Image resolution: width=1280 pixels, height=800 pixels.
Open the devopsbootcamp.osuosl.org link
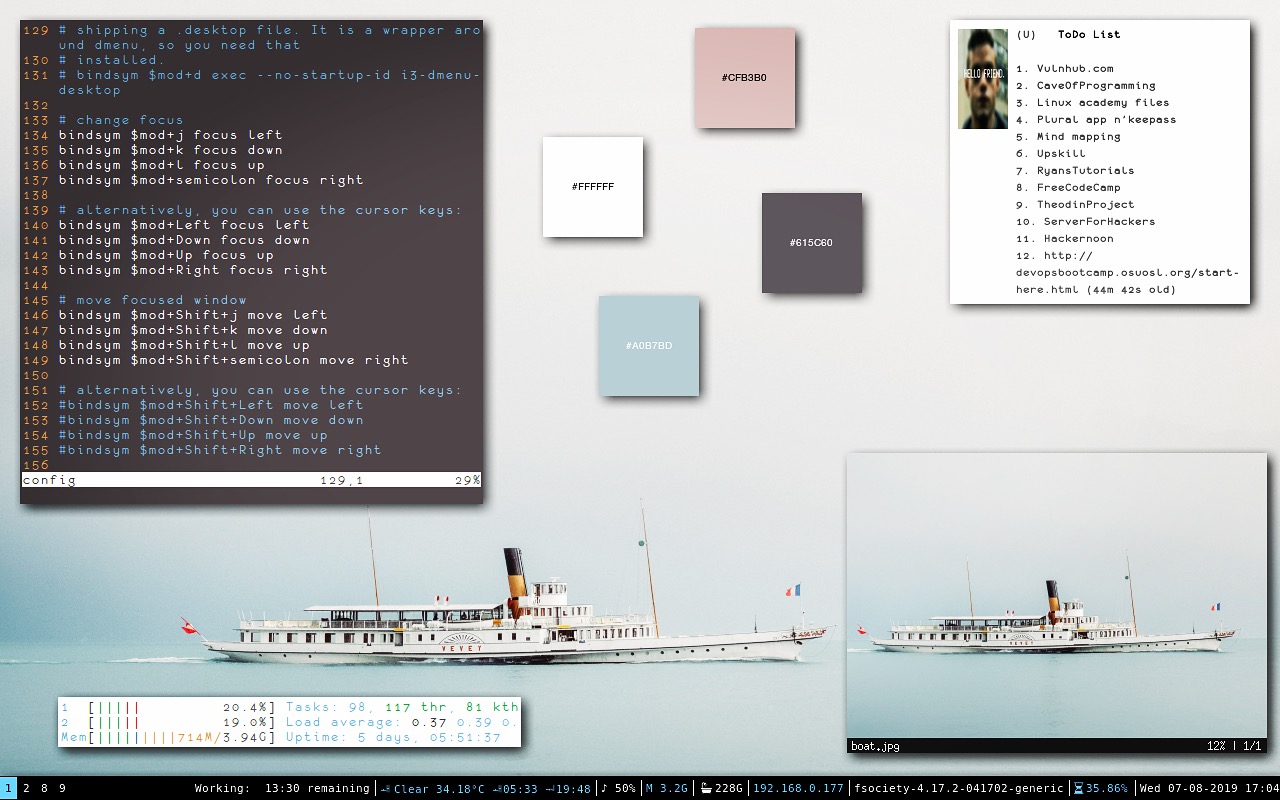1127,272
